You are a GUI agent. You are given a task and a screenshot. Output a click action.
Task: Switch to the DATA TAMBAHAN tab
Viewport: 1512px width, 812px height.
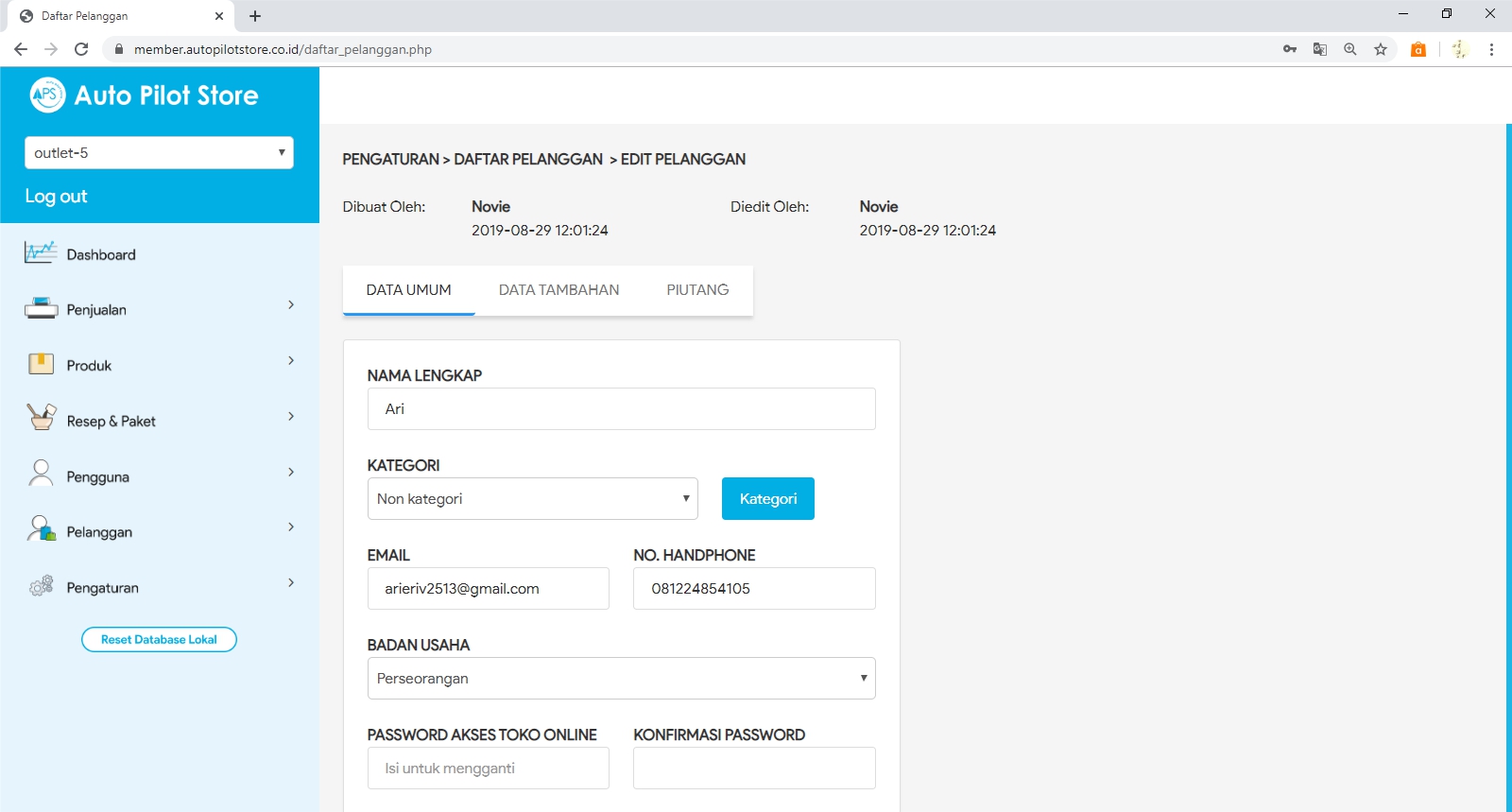click(x=558, y=290)
